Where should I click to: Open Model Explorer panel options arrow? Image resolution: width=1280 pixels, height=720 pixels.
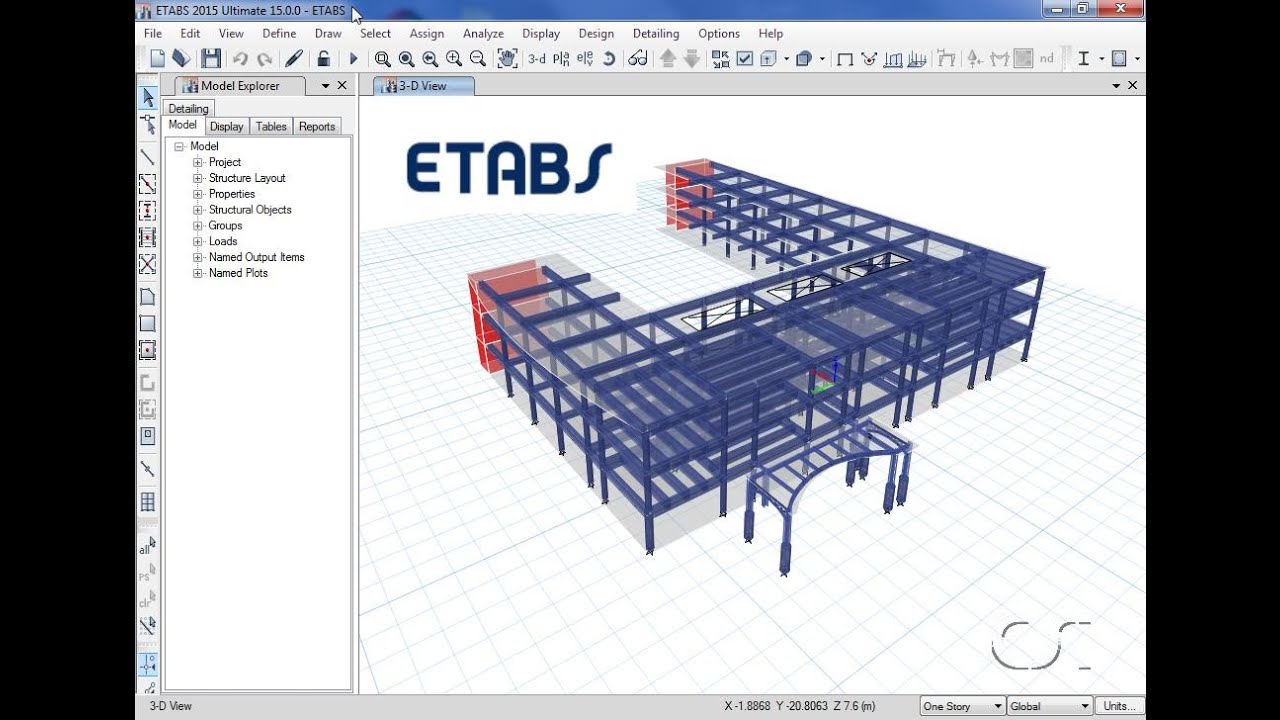point(325,86)
